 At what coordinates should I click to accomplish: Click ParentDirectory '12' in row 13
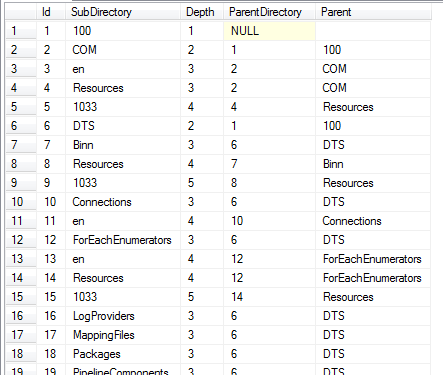point(269,259)
